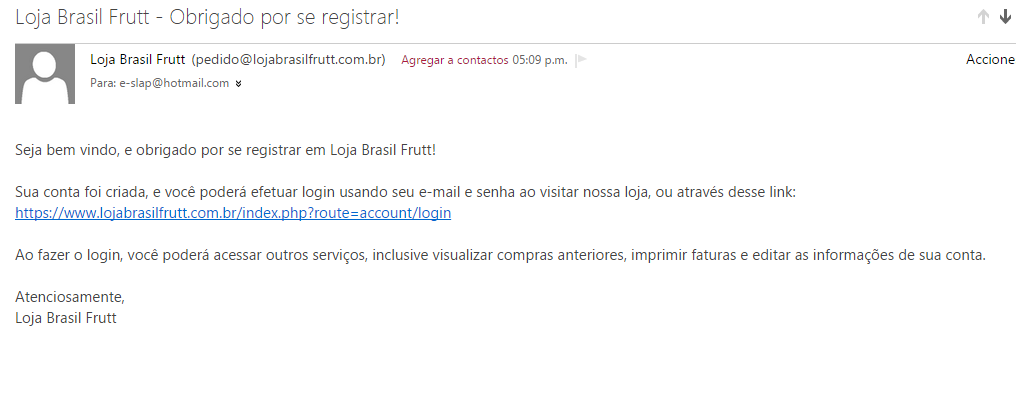Click the Agregar a contactos link
Image resolution: width=1016 pixels, height=393 pixels.
point(455,60)
